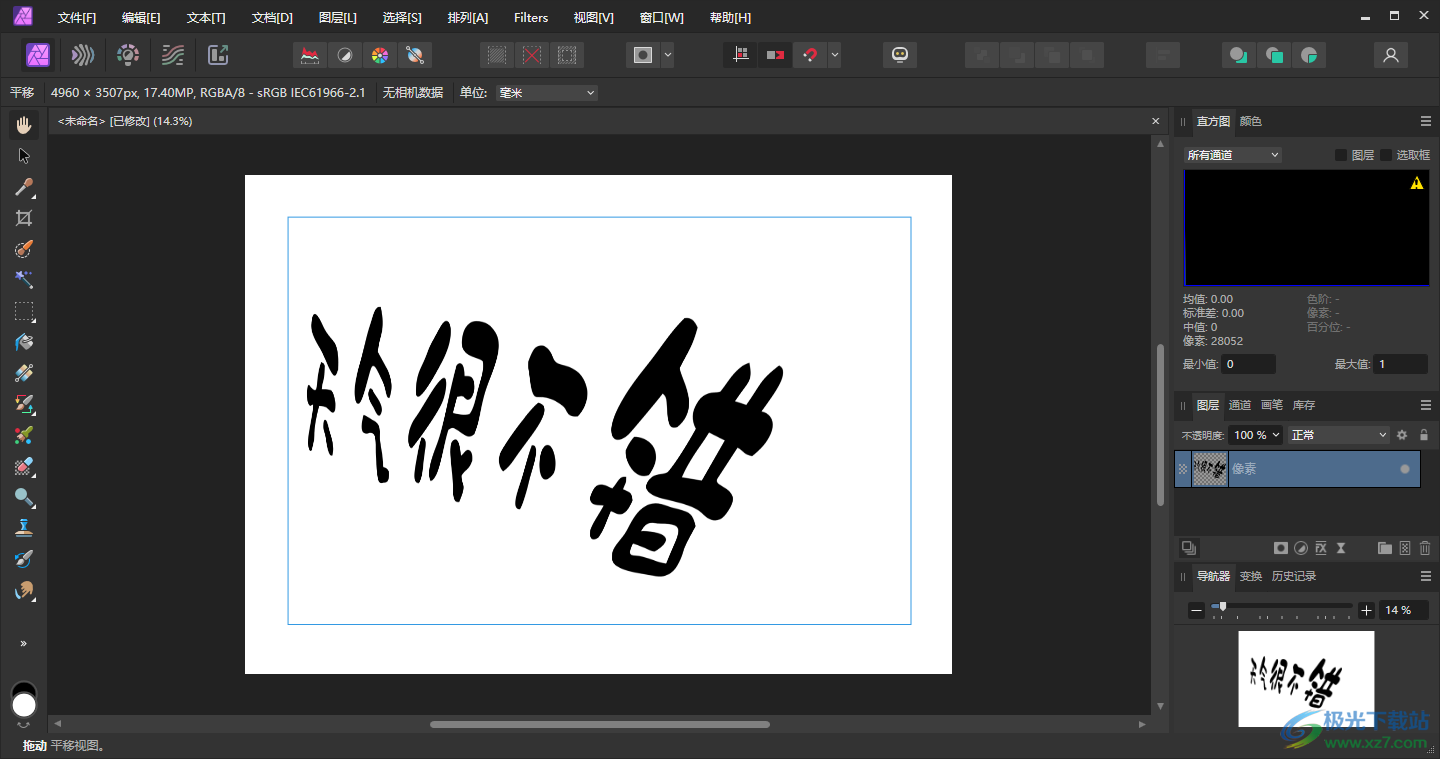Select the Crop tool
This screenshot has width=1440, height=759.
24,218
